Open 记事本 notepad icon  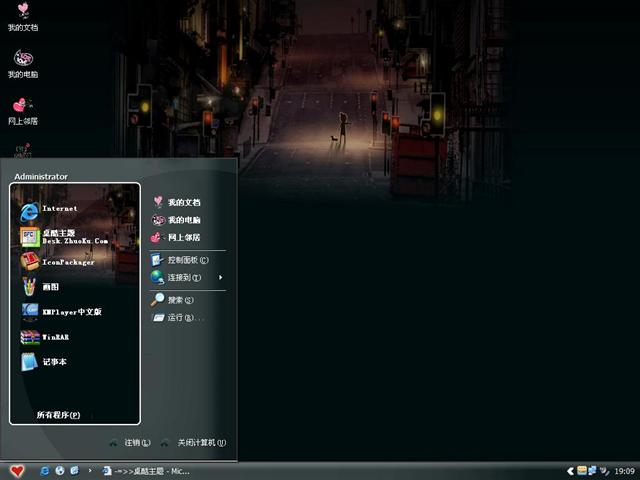point(29,362)
